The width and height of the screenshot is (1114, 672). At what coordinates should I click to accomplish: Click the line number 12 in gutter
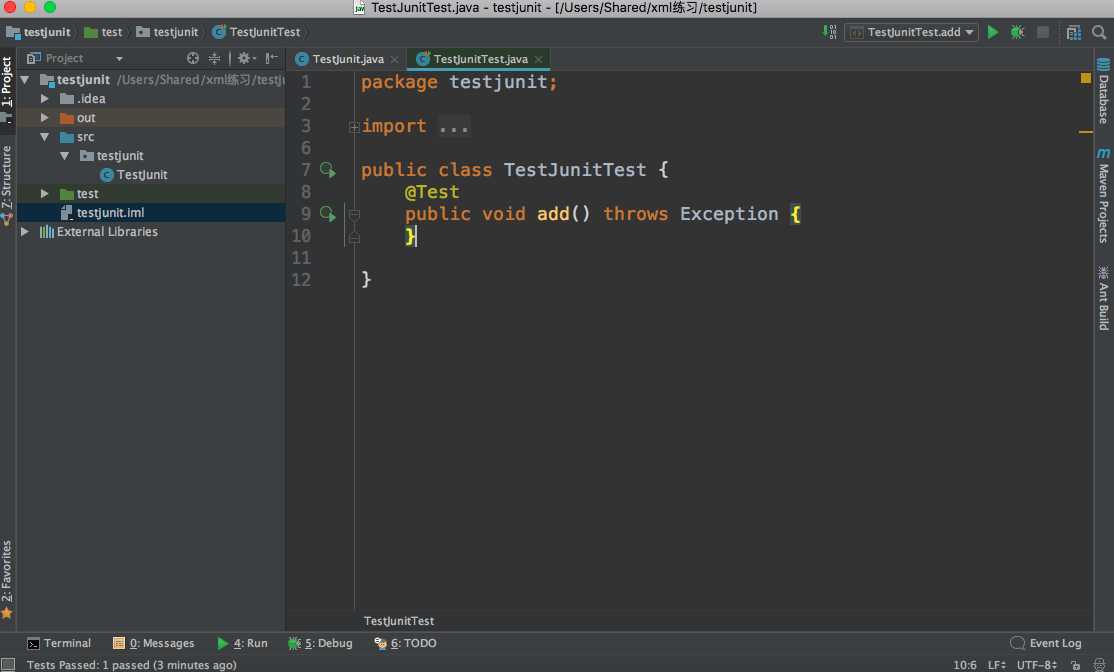(x=301, y=280)
